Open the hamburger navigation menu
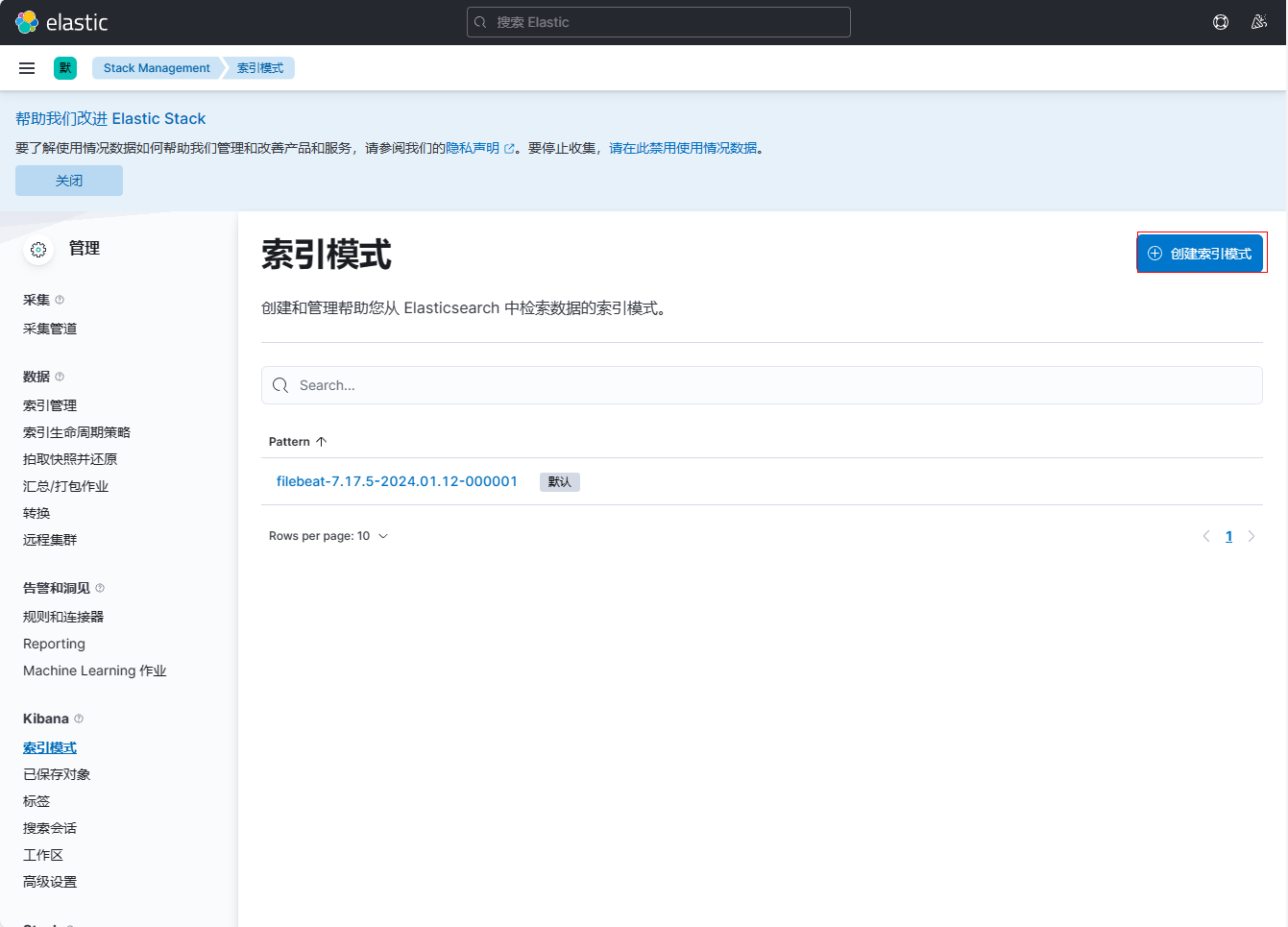This screenshot has width=1288, height=927. [x=27, y=68]
